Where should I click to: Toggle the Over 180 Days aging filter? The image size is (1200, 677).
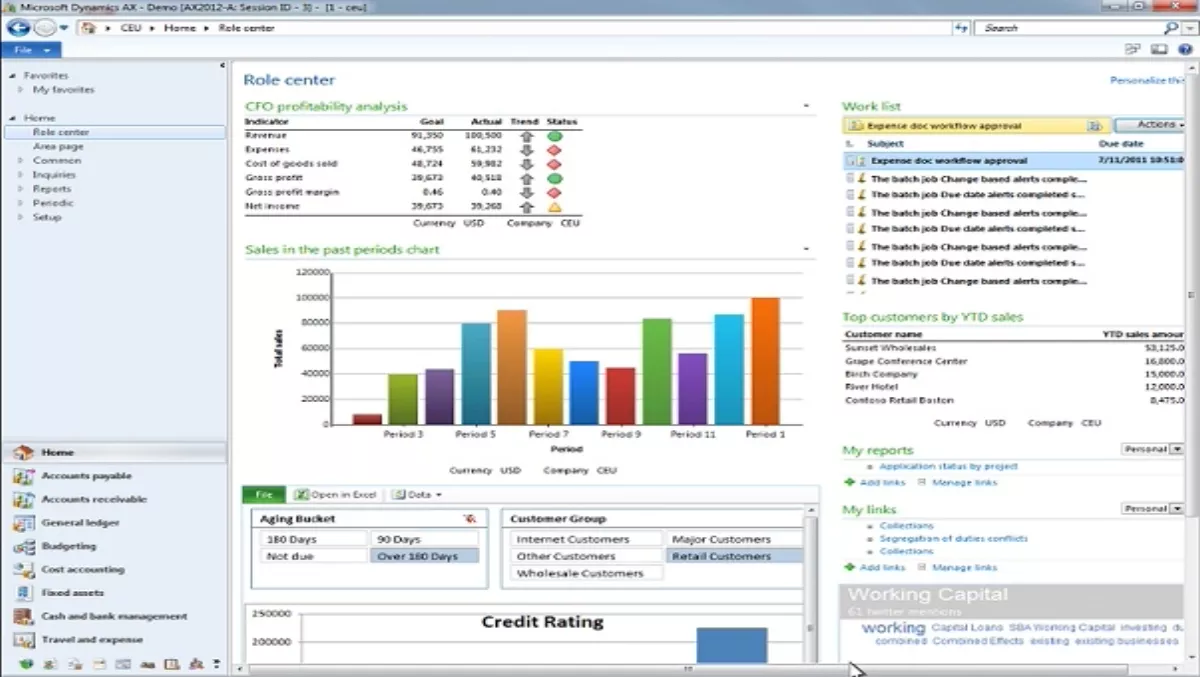424,556
